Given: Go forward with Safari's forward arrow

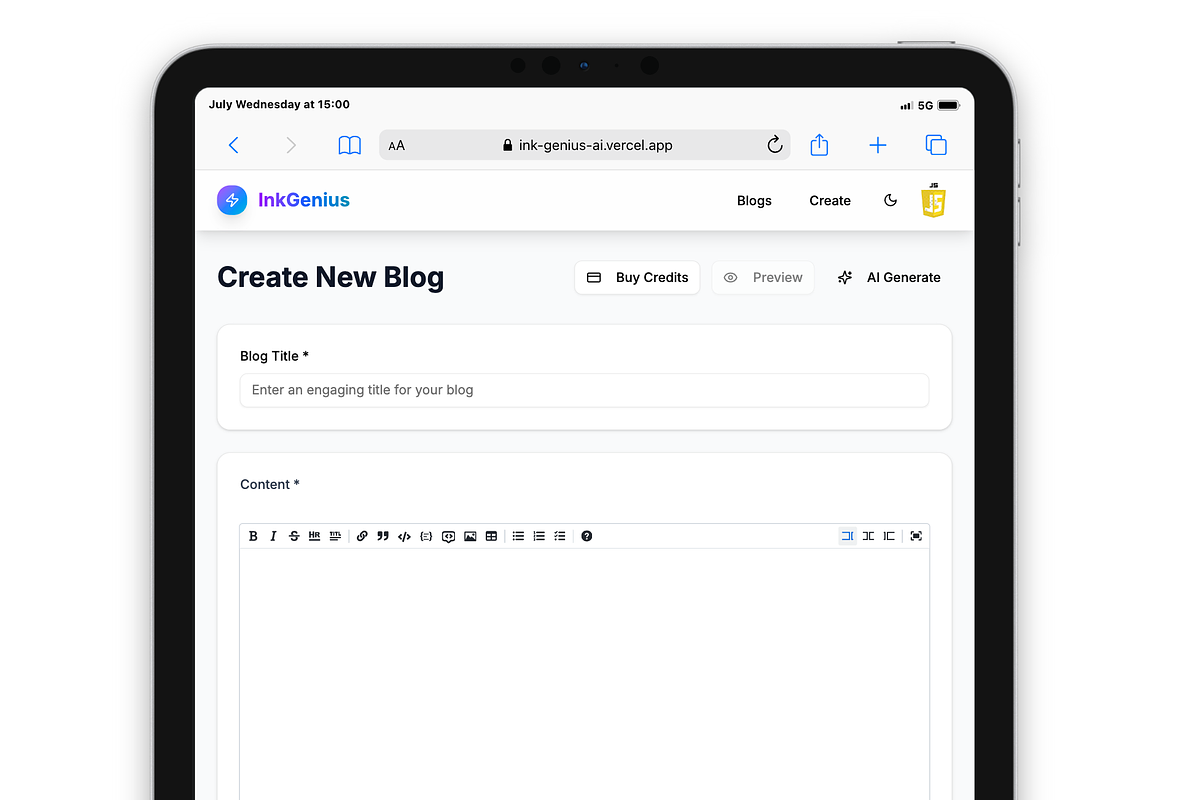Looking at the screenshot, I should [291, 145].
